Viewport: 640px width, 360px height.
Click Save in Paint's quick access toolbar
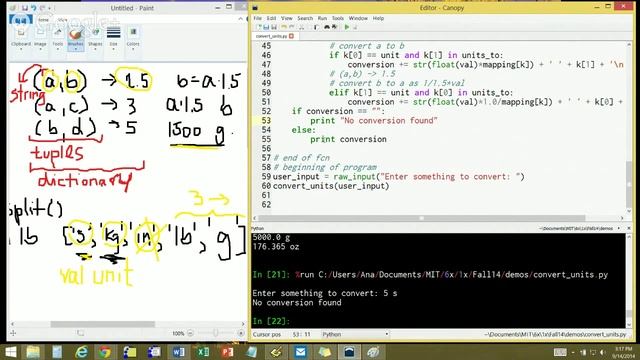(x=25, y=8)
